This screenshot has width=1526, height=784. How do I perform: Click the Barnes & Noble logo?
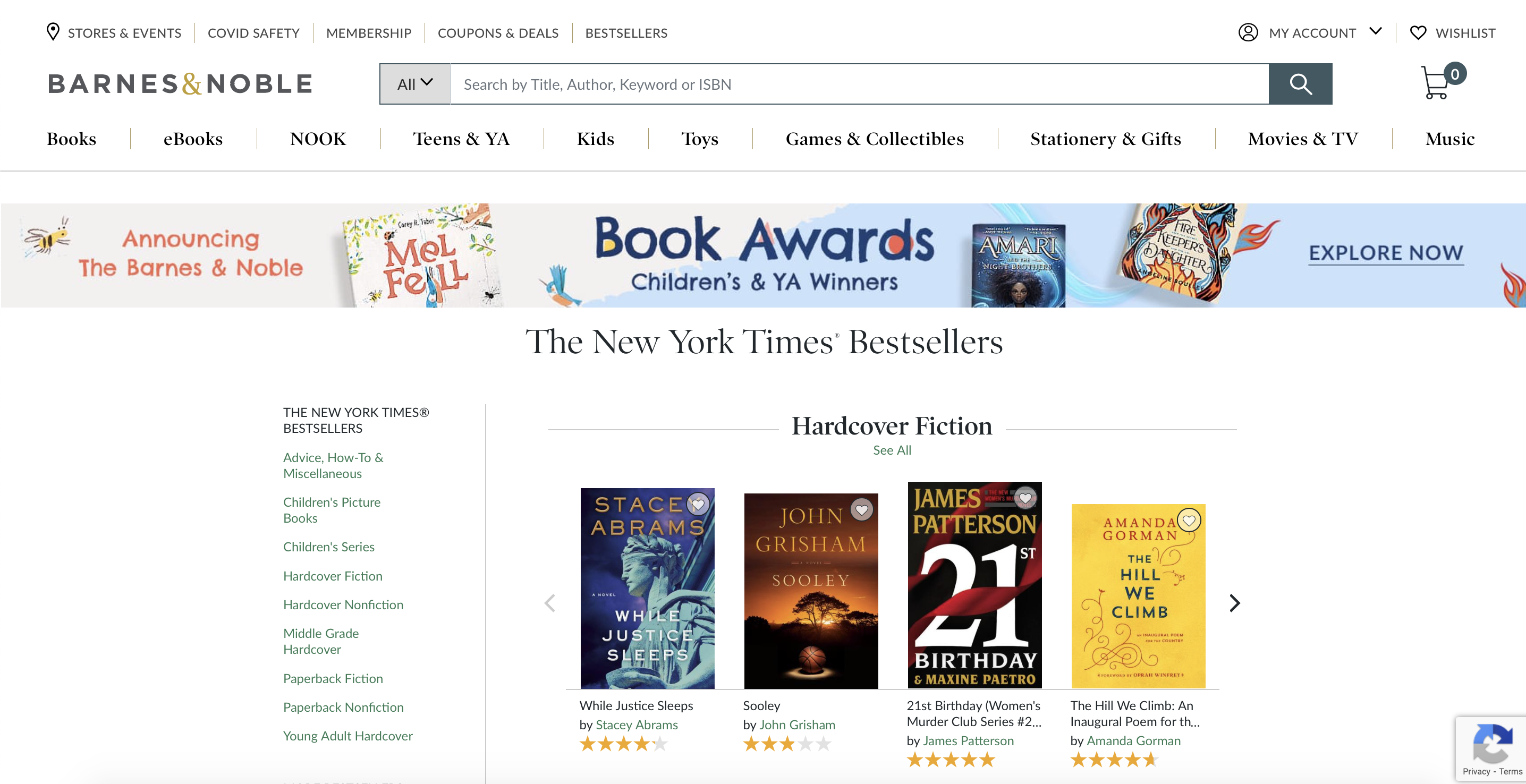pyautogui.click(x=180, y=84)
